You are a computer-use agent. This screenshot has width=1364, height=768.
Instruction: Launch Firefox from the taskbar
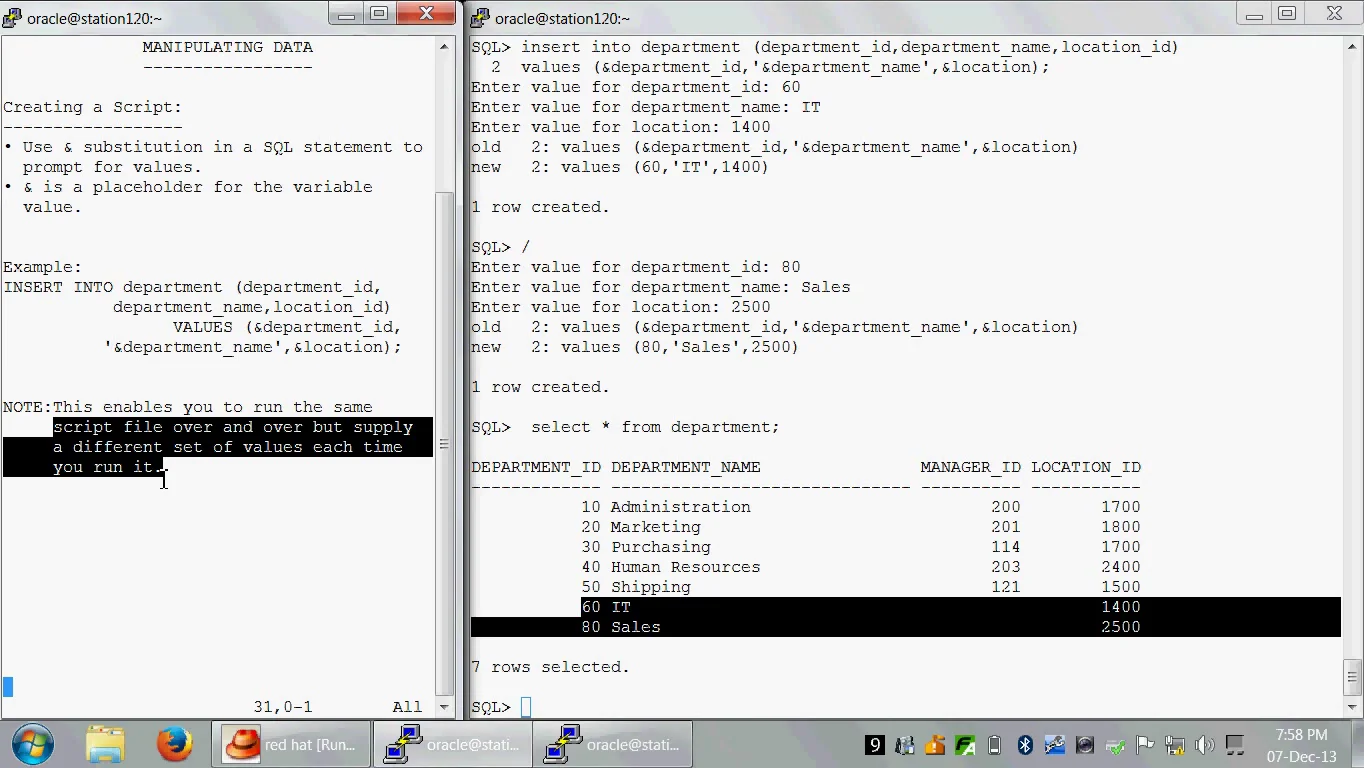coord(174,745)
